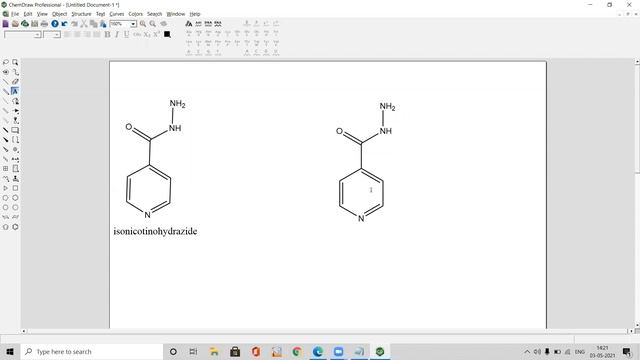Open the Structure menu

[x=81, y=14]
